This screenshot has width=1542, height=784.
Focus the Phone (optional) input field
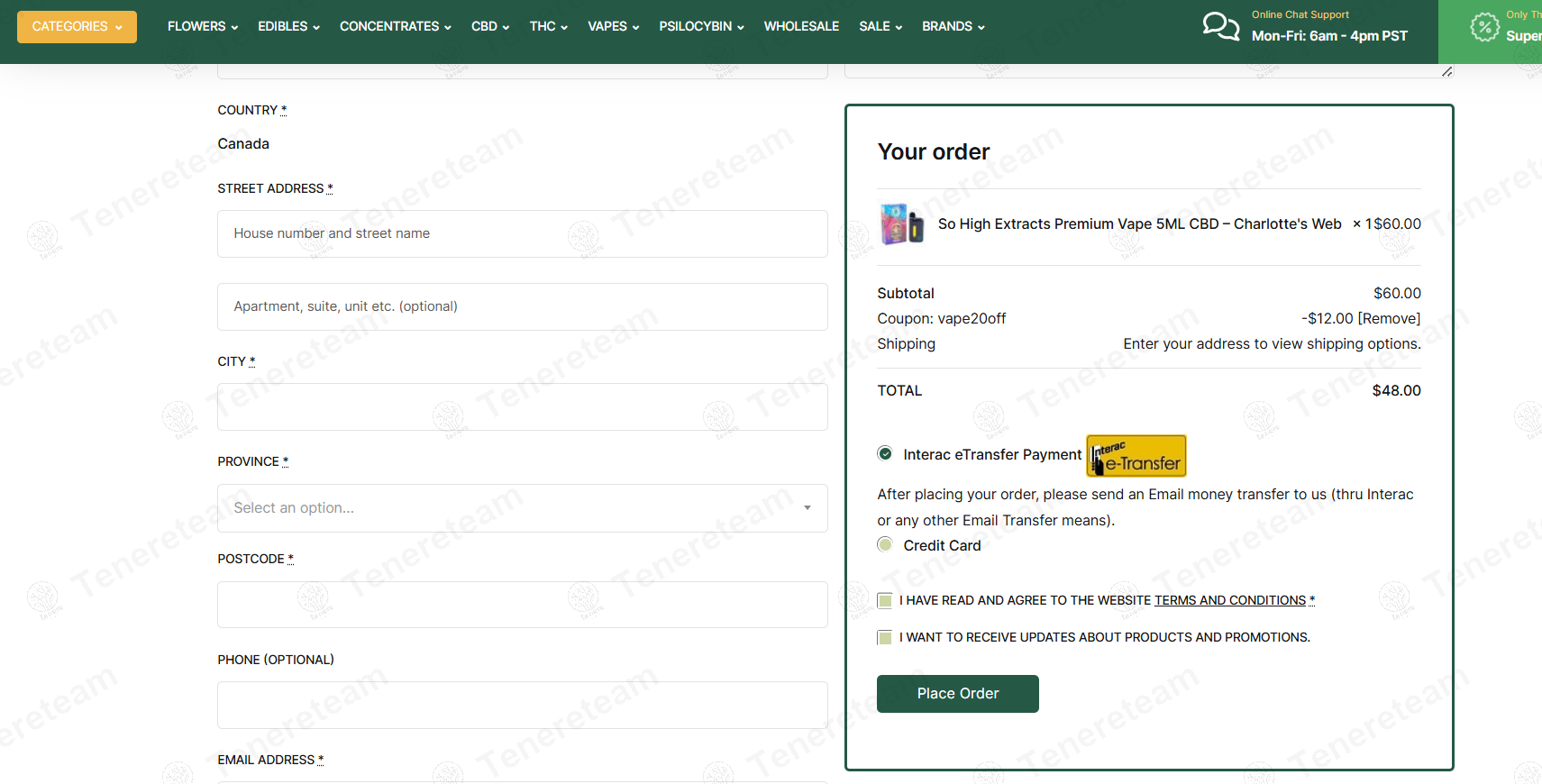523,705
